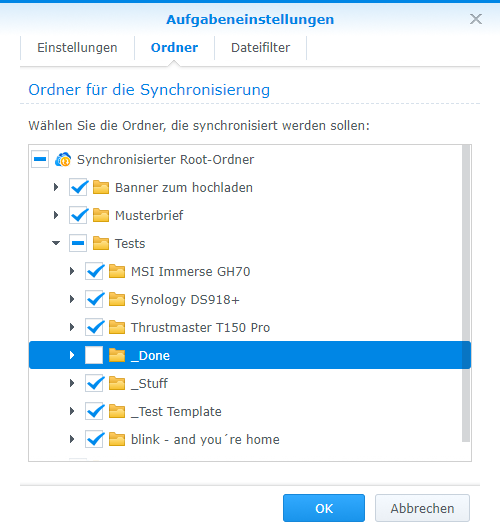This screenshot has width=500, height=530.
Task: Open the Dateifilter tab
Action: [261, 48]
